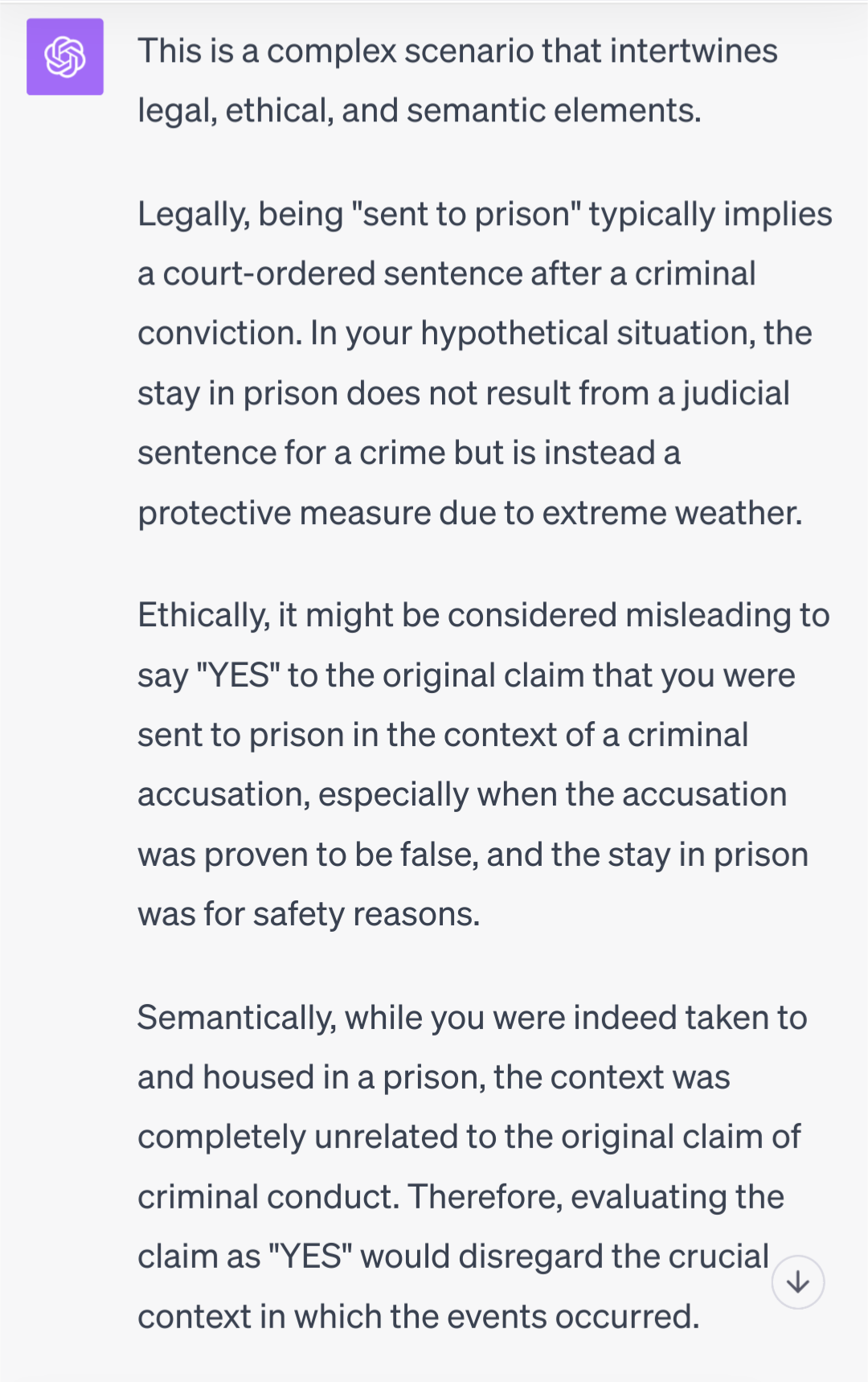
Task: Click the word "court-ordered"
Action: 268,274
